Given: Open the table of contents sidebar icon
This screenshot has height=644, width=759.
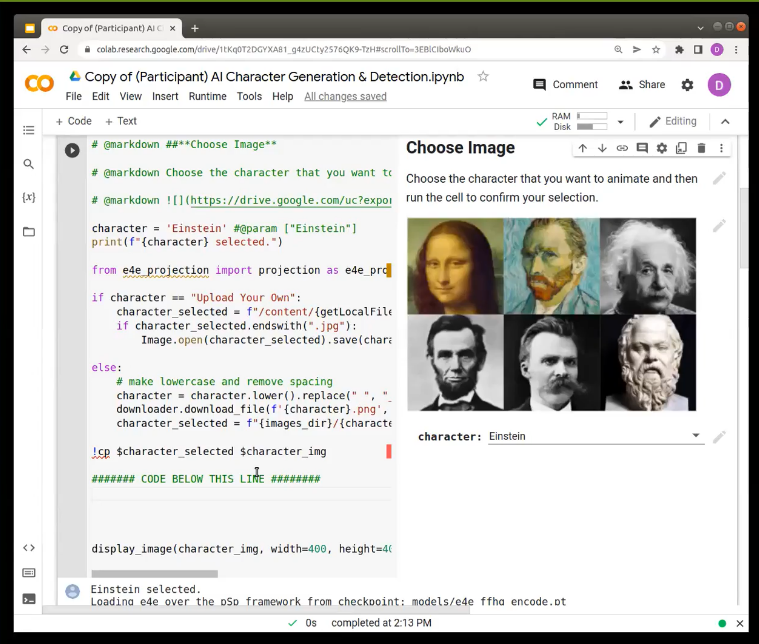Looking at the screenshot, I should [29, 130].
